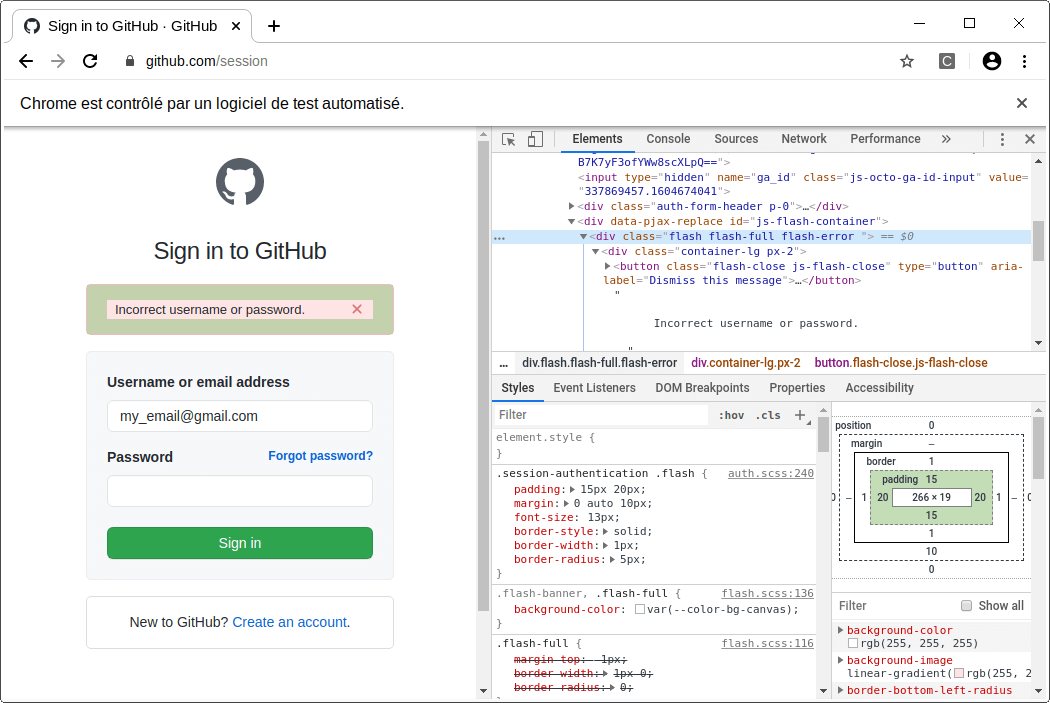The width and height of the screenshot is (1050, 703).
Task: Click the GitHub Octocat logo
Action: point(239,183)
